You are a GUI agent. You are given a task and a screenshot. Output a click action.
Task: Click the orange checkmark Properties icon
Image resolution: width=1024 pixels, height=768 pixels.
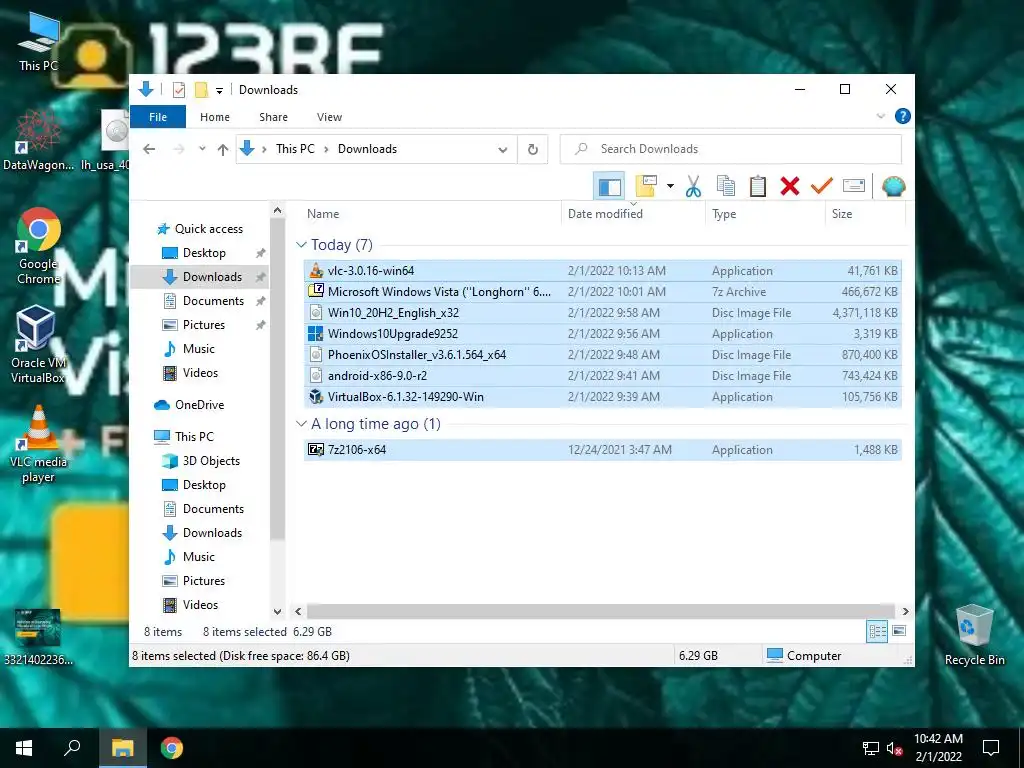[x=822, y=186]
